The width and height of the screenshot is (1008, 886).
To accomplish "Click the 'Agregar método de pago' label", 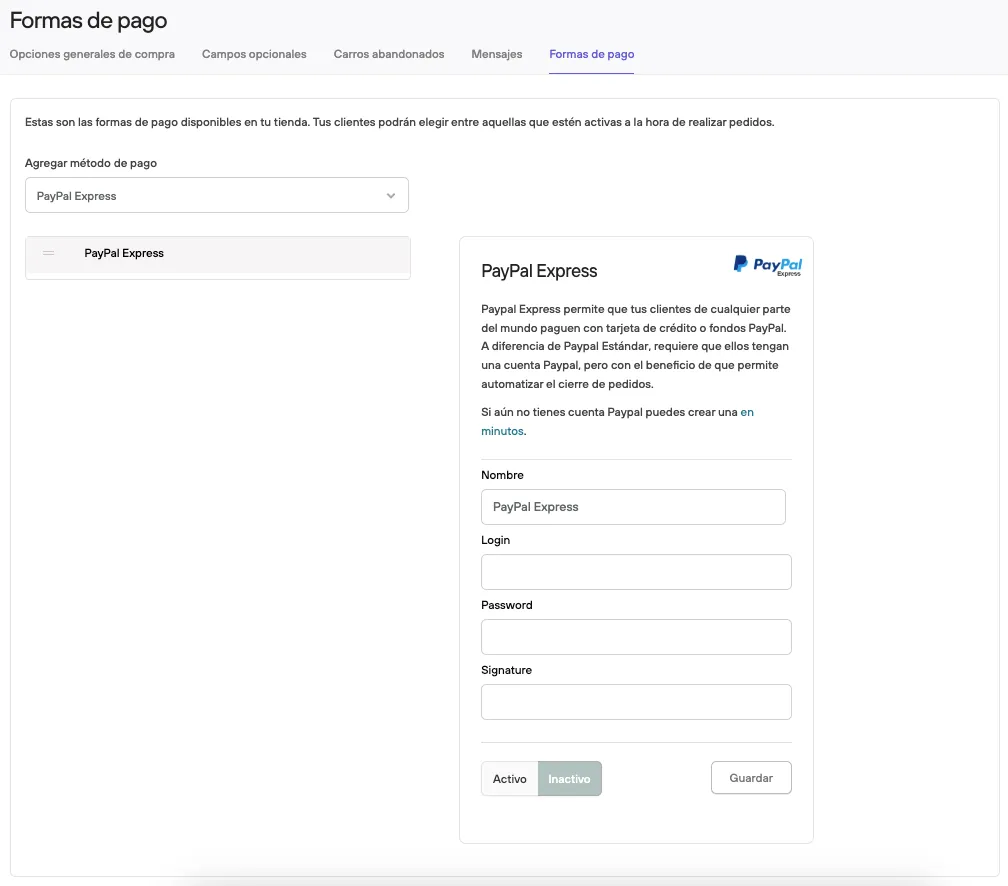I will [91, 163].
